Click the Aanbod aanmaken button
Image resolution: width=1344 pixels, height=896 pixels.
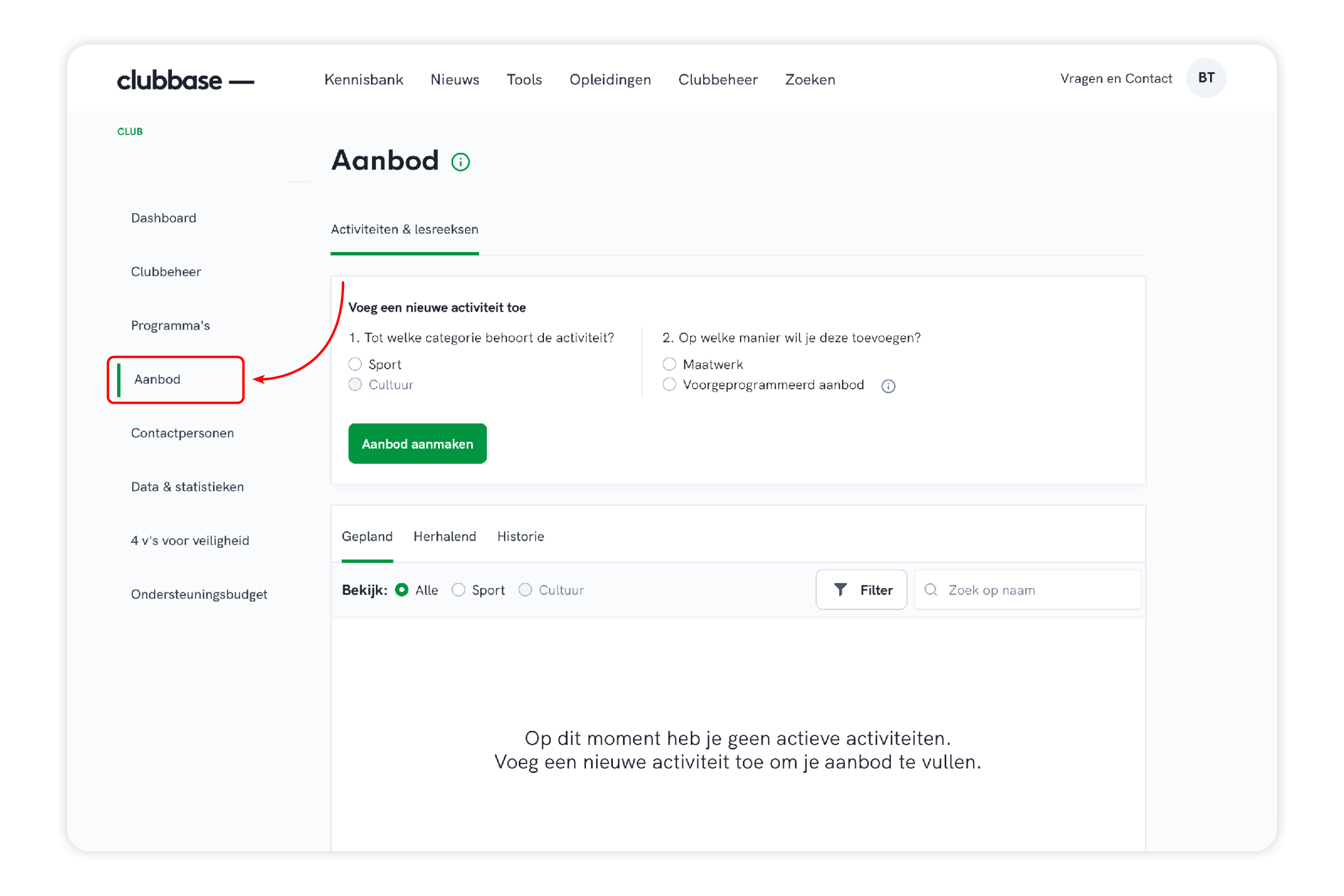tap(417, 444)
